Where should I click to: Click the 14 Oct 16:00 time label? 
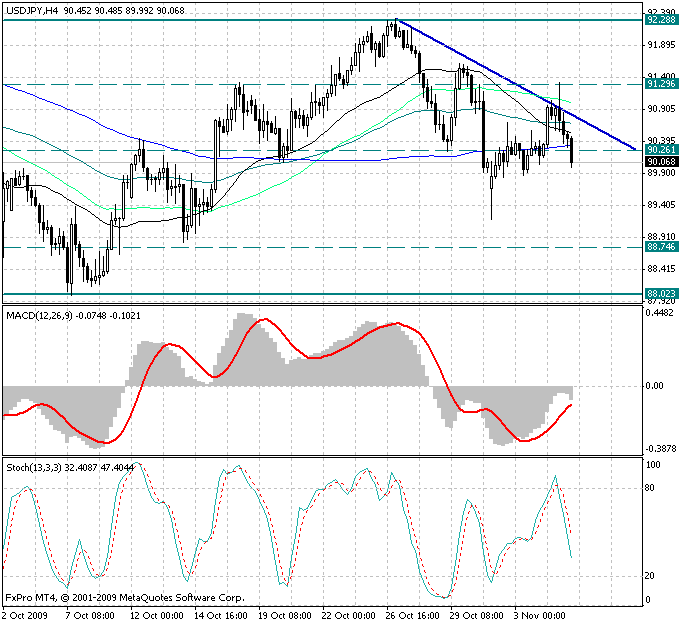[x=221, y=616]
